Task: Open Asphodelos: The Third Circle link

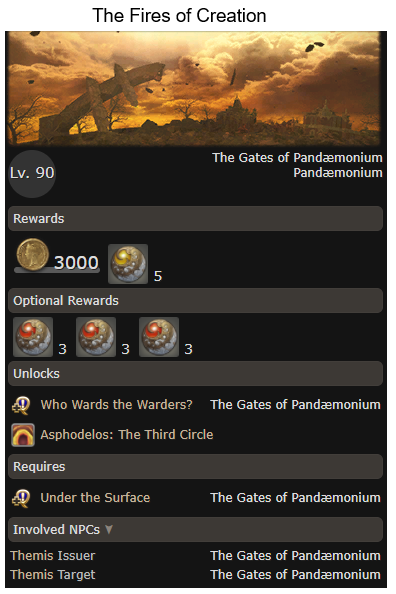Action: (127, 435)
